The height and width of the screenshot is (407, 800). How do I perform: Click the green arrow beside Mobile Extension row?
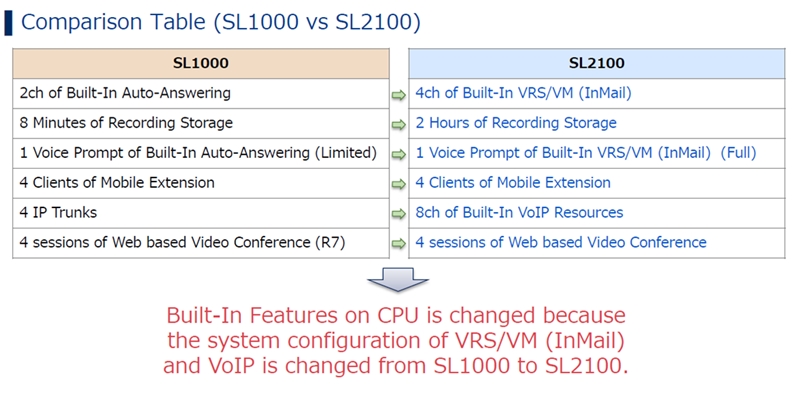[x=398, y=184]
